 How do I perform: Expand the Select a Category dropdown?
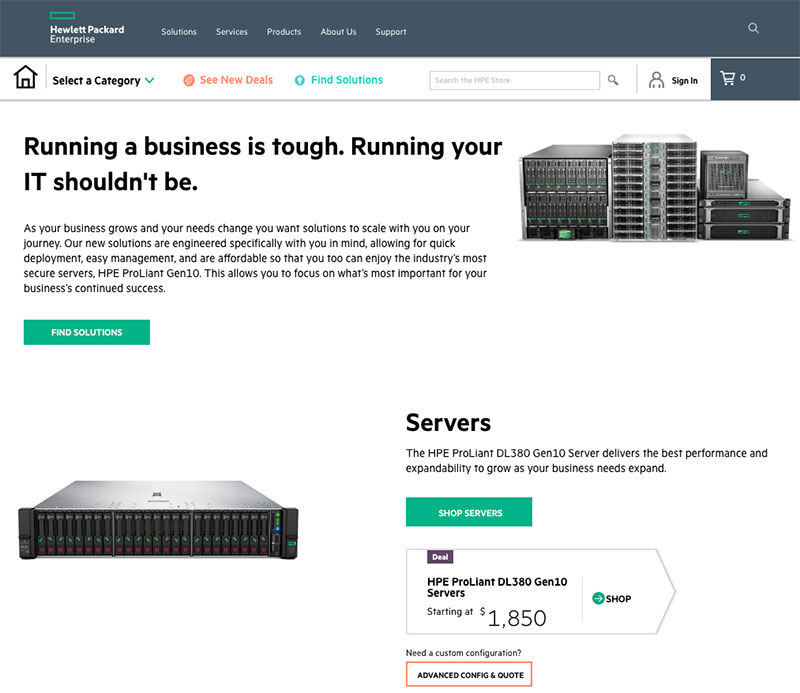(x=103, y=81)
